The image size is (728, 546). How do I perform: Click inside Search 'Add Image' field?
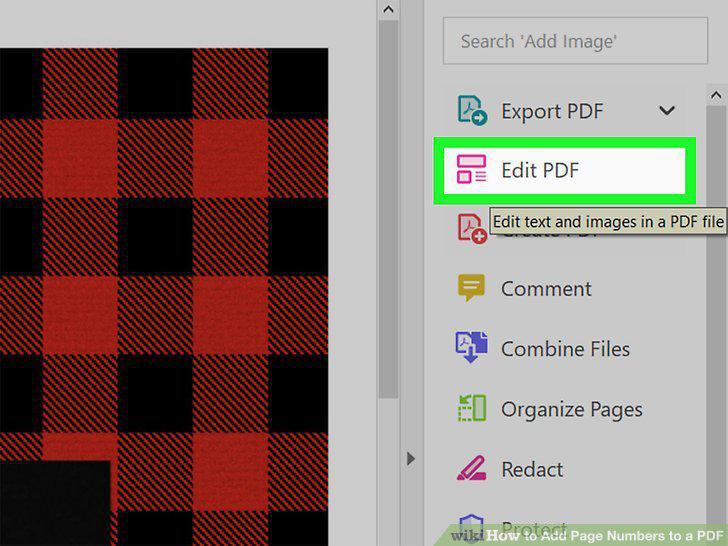point(575,41)
